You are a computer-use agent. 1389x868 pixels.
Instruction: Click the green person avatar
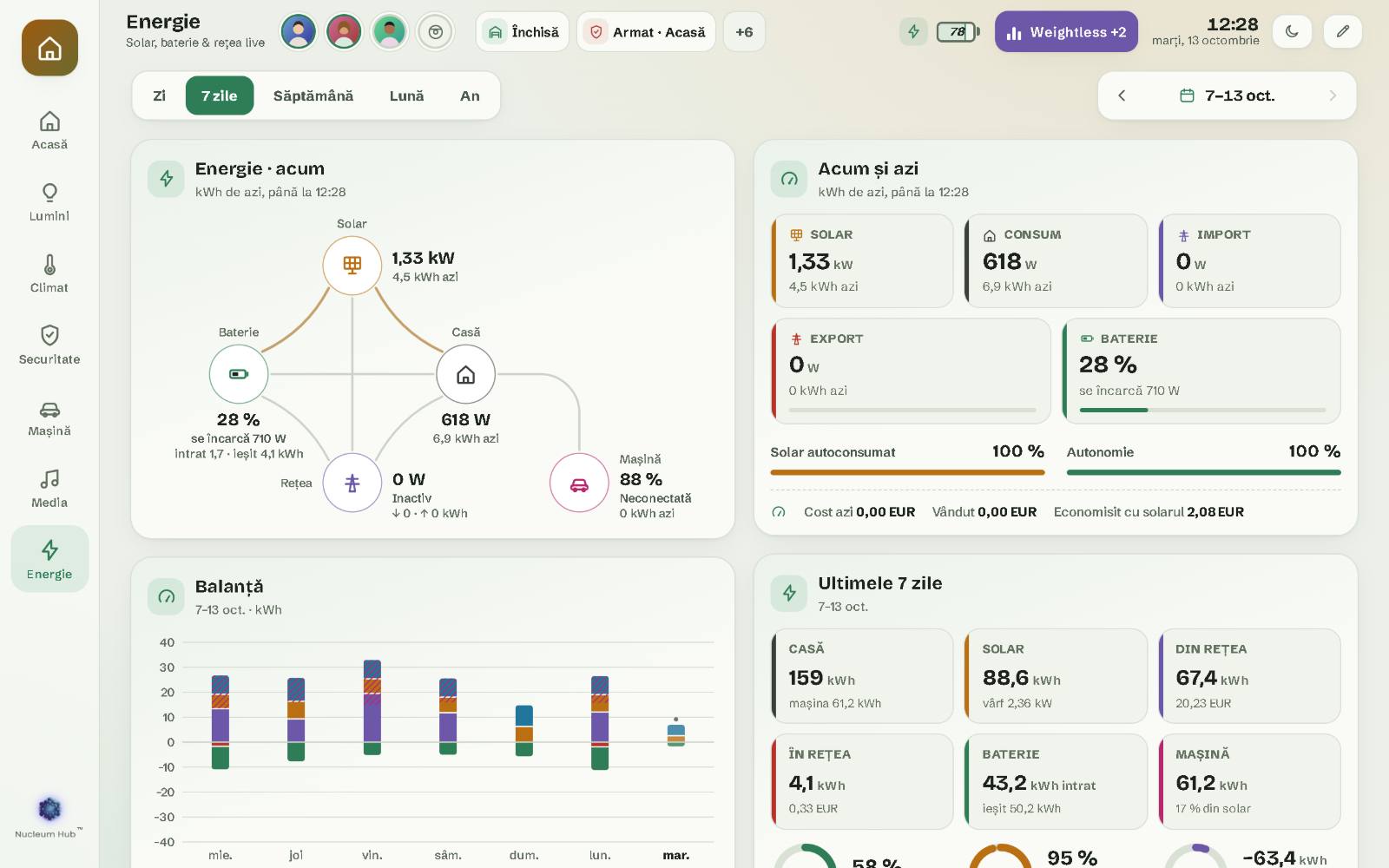(390, 32)
